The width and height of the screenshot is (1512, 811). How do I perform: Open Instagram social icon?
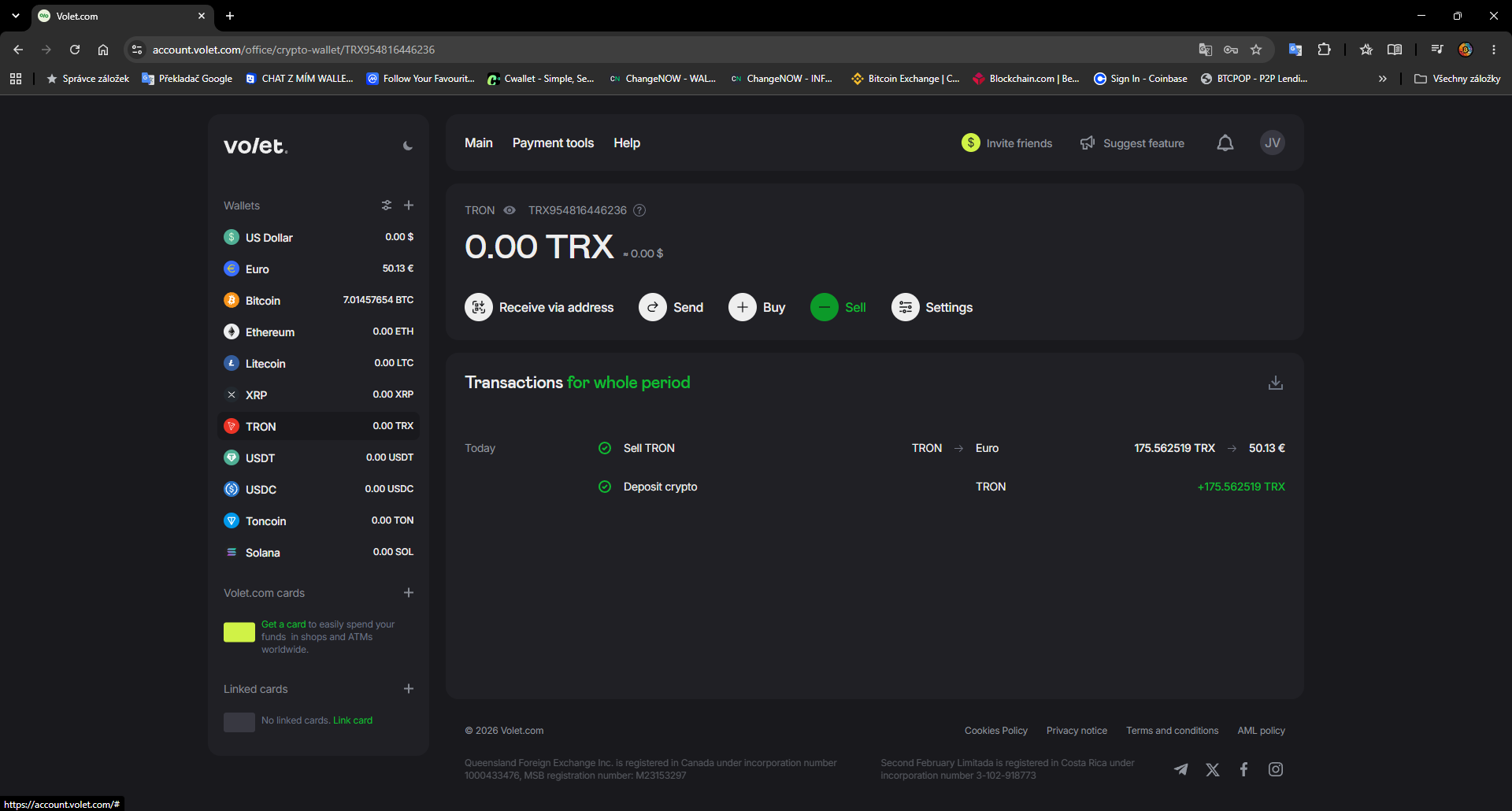click(x=1276, y=769)
